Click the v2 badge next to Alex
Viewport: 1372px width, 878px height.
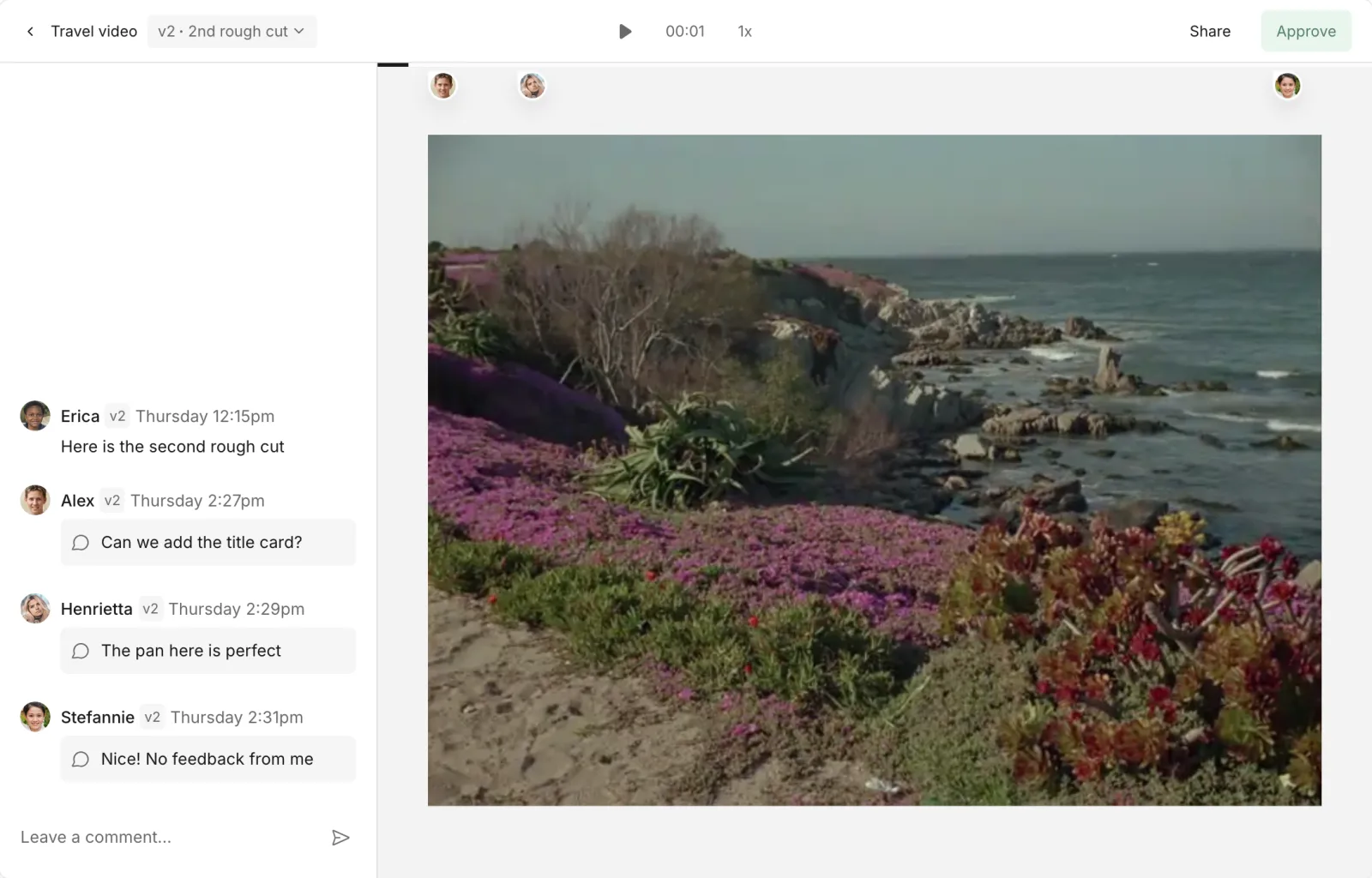pyautogui.click(x=112, y=500)
